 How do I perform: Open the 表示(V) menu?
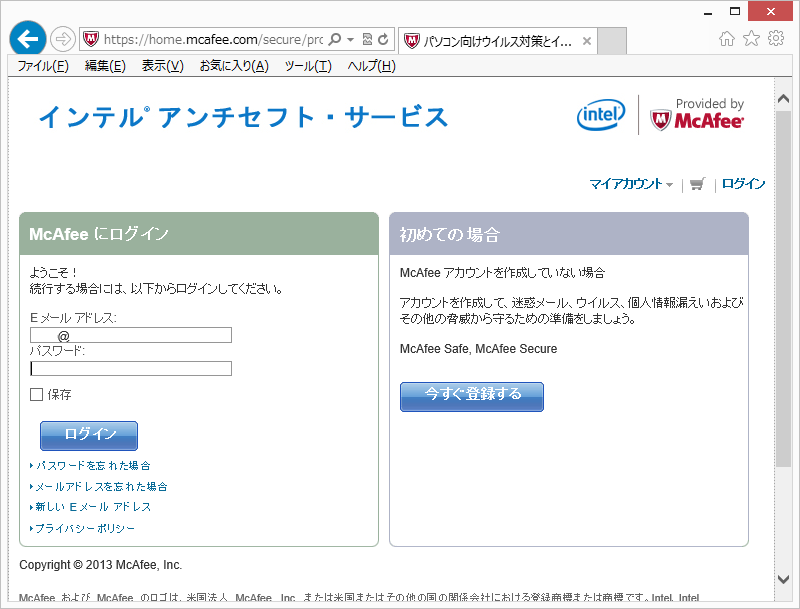pyautogui.click(x=162, y=66)
